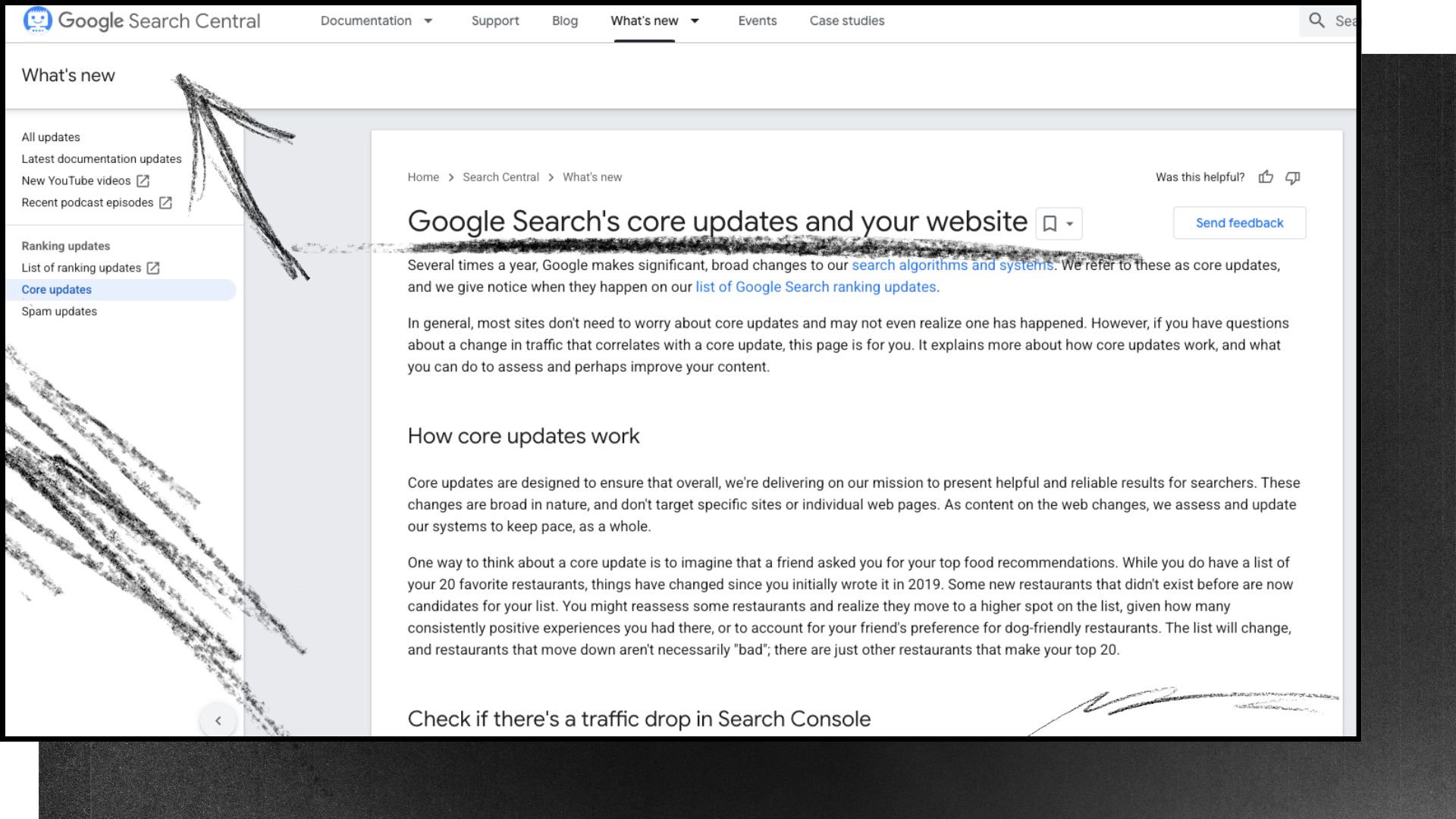Open the bookmark dropdown arrow
The height and width of the screenshot is (819, 1456).
tap(1070, 224)
